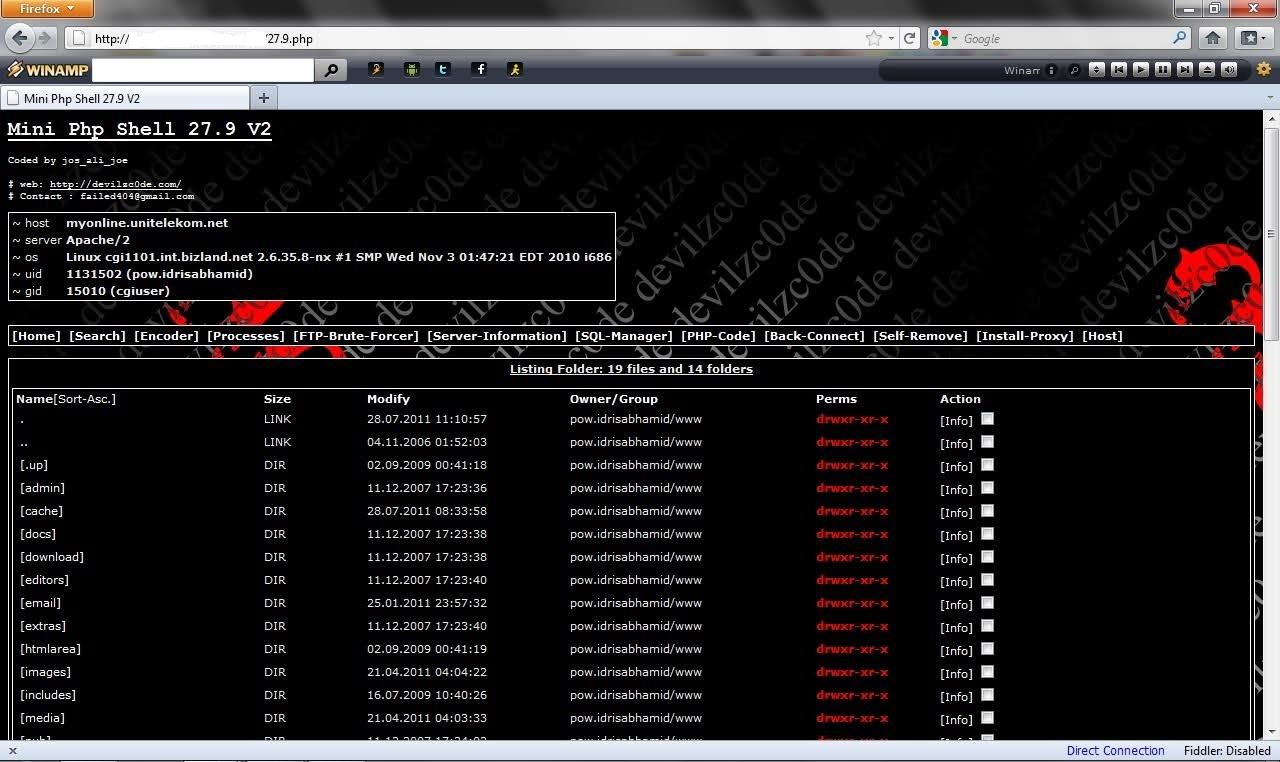Tick the checkbox for the [images] folder row
Image resolution: width=1280 pixels, height=762 pixels.
coord(987,672)
